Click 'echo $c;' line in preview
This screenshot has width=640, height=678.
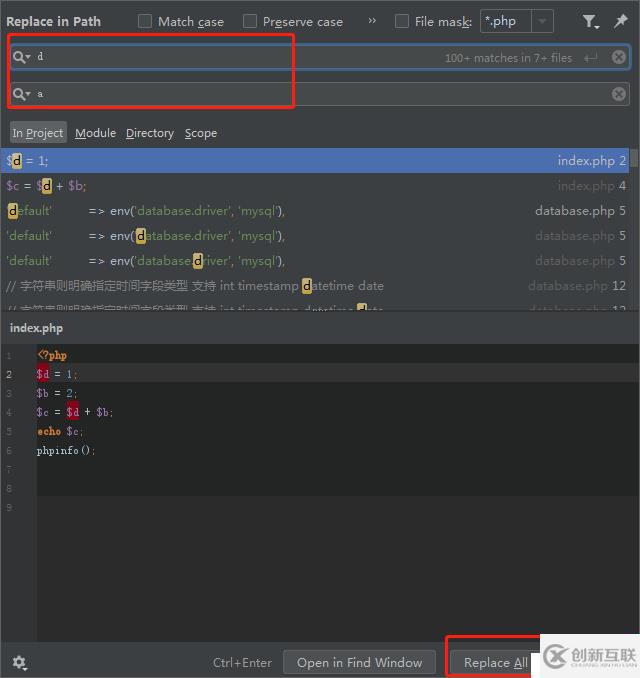tap(60, 432)
